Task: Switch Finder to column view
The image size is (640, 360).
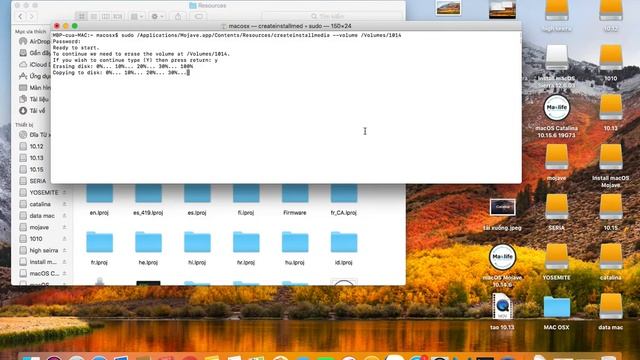Action: (105, 16)
